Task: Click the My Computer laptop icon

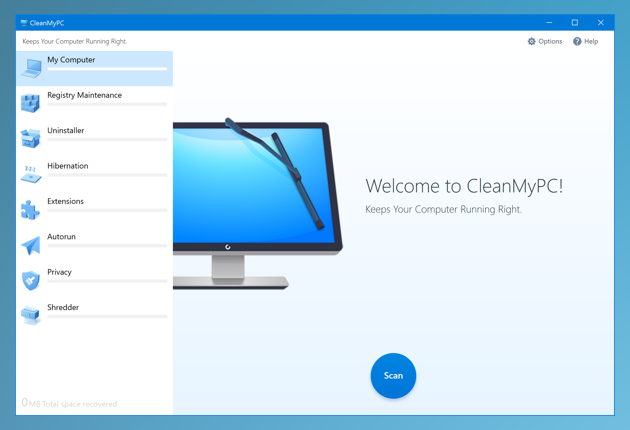Action: 31,68
